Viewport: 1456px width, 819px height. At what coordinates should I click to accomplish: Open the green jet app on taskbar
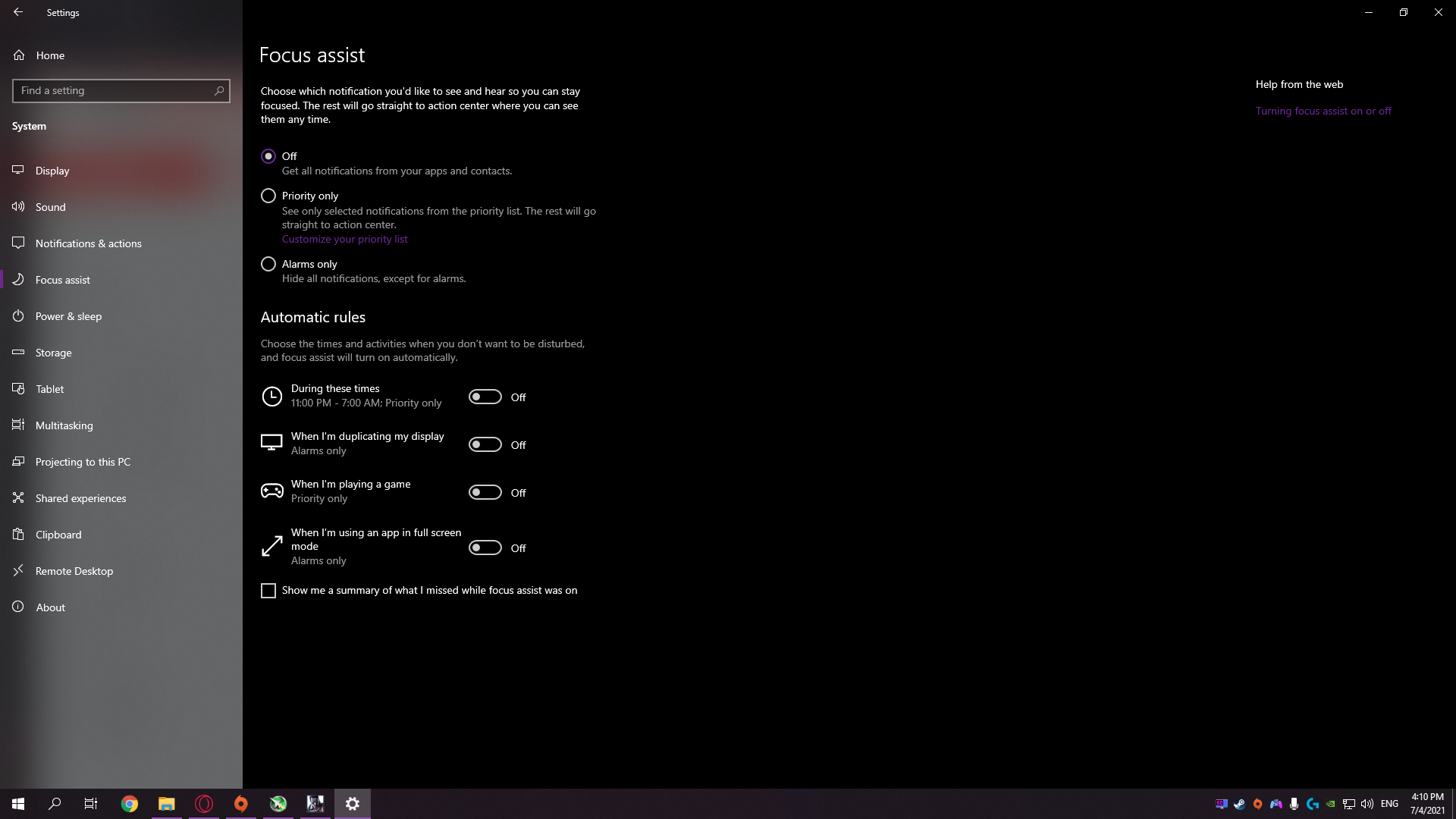[278, 804]
